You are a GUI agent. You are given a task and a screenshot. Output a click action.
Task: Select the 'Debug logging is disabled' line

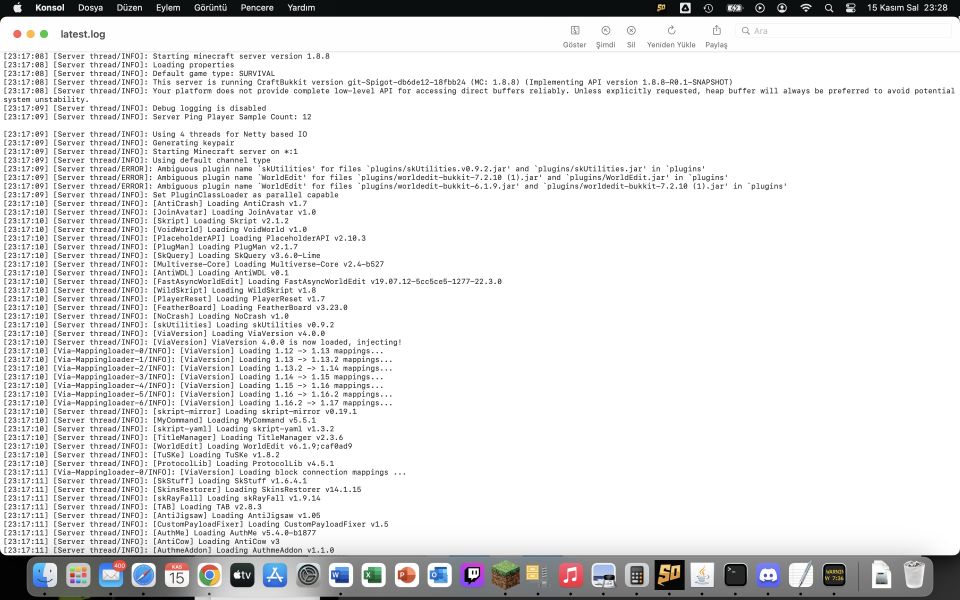[x=135, y=108]
